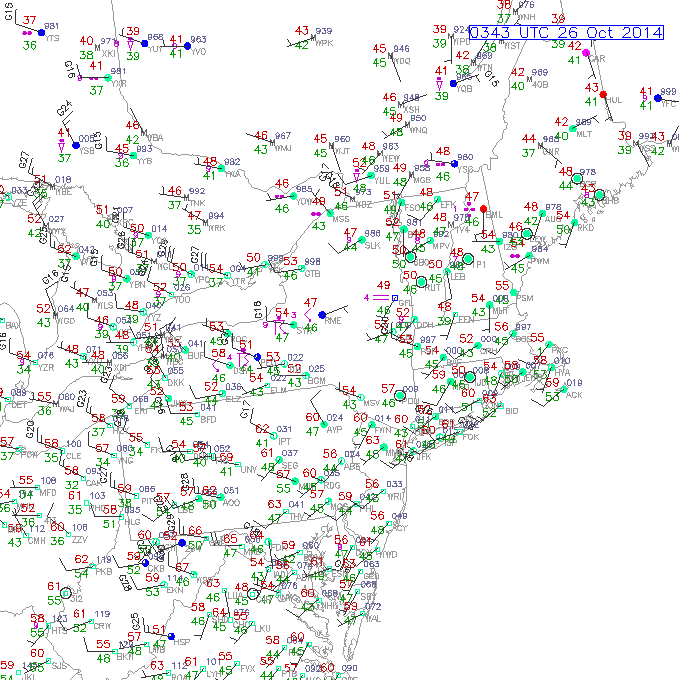Click the MLT station label
The width and height of the screenshot is (680, 680).
(x=584, y=134)
